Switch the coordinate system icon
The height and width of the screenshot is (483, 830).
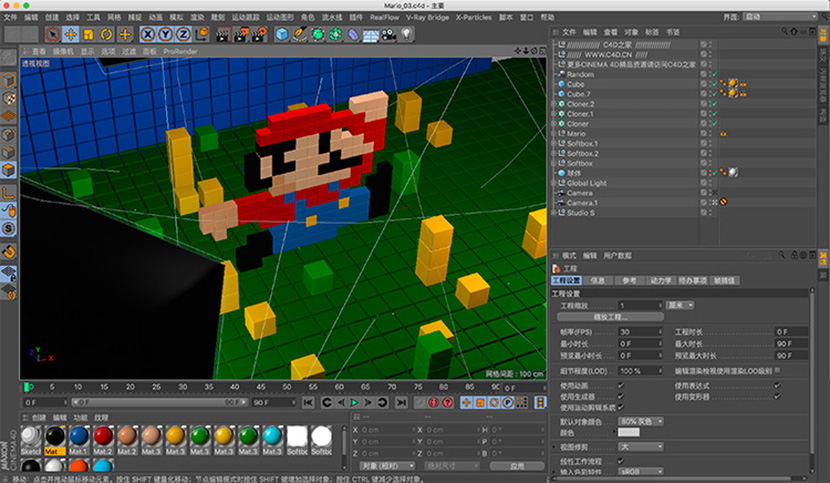coord(202,34)
